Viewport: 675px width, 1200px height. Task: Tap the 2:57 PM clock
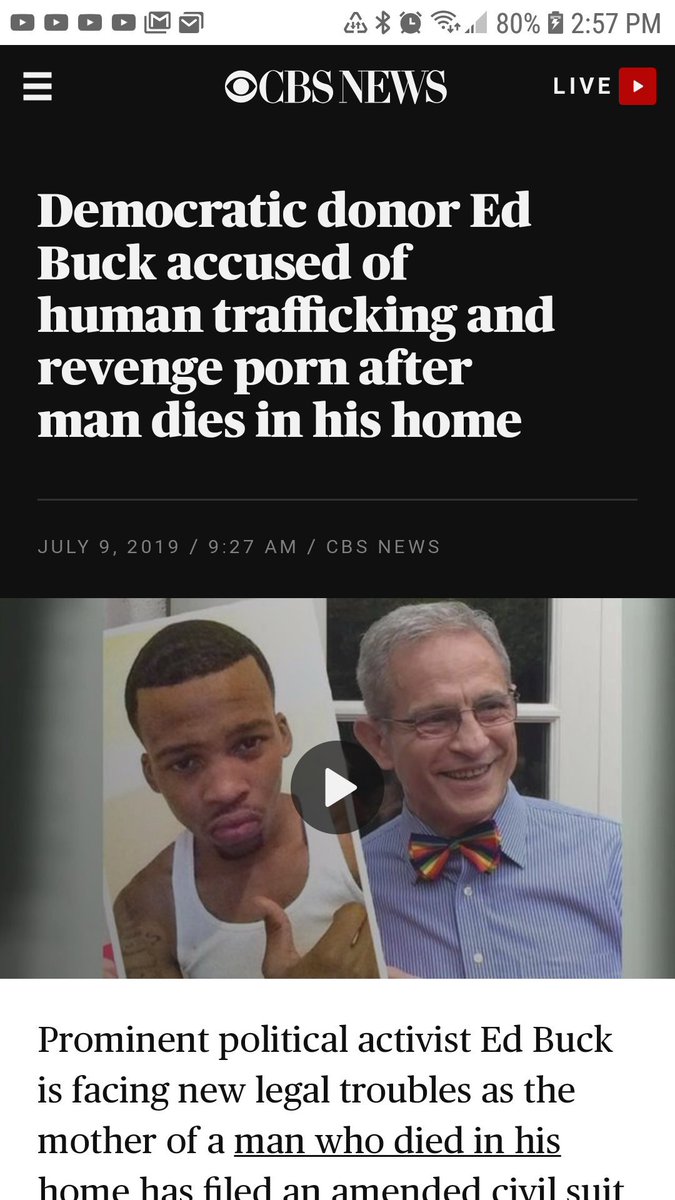coord(616,22)
